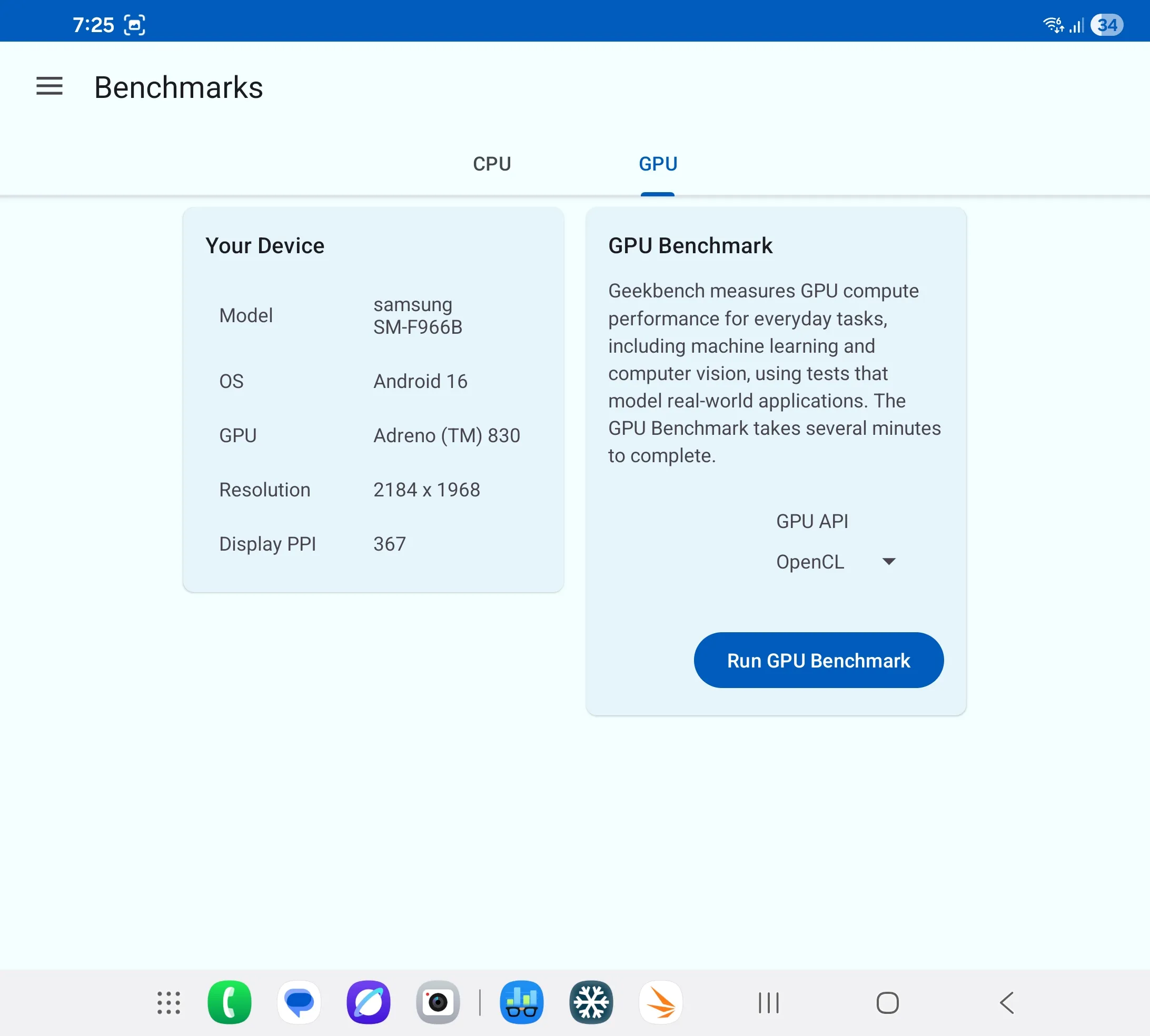The width and height of the screenshot is (1150, 1036).
Task: Select the Benchmarks page title
Action: point(179,87)
